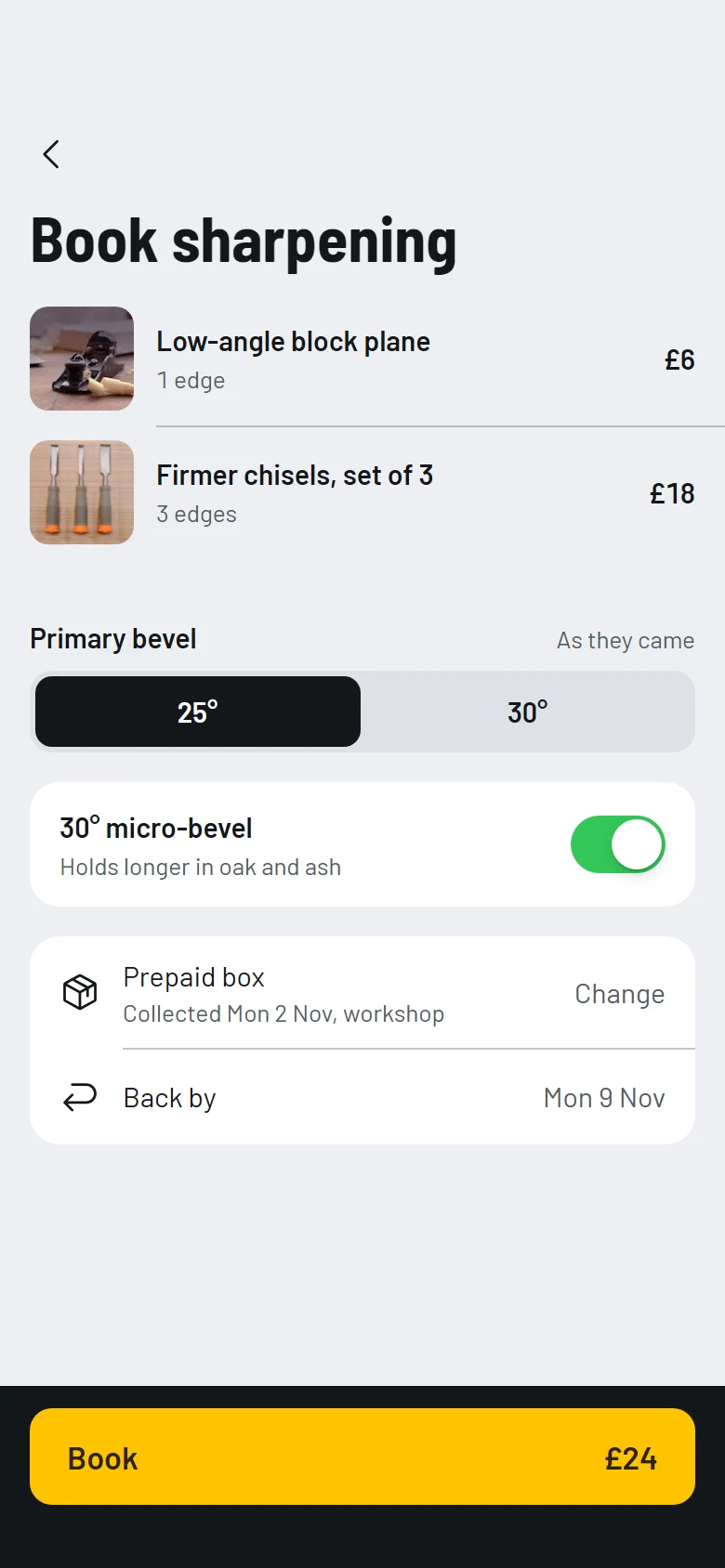This screenshot has height=1568, width=725.
Task: Click the return arrow icon beside Back by
Action: click(x=80, y=1098)
